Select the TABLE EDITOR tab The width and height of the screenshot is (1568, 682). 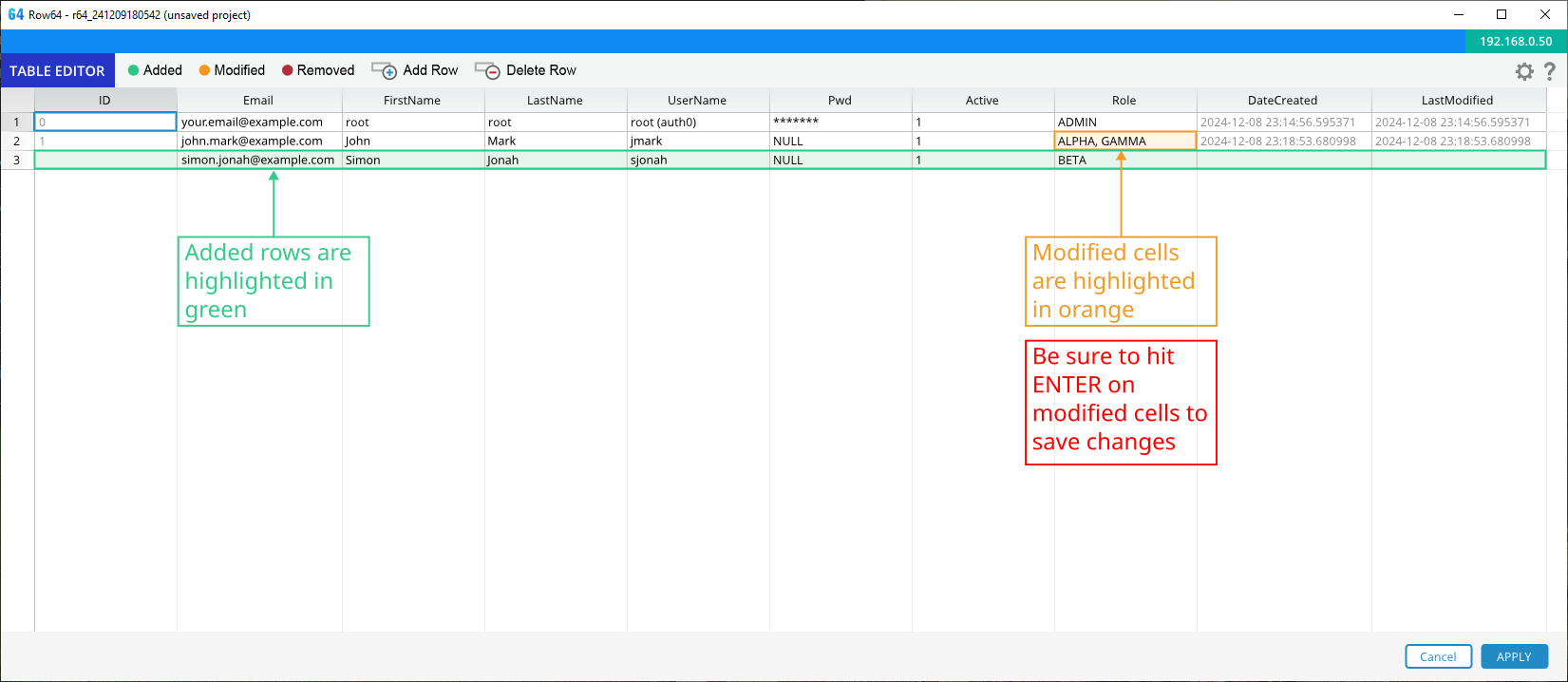57,71
